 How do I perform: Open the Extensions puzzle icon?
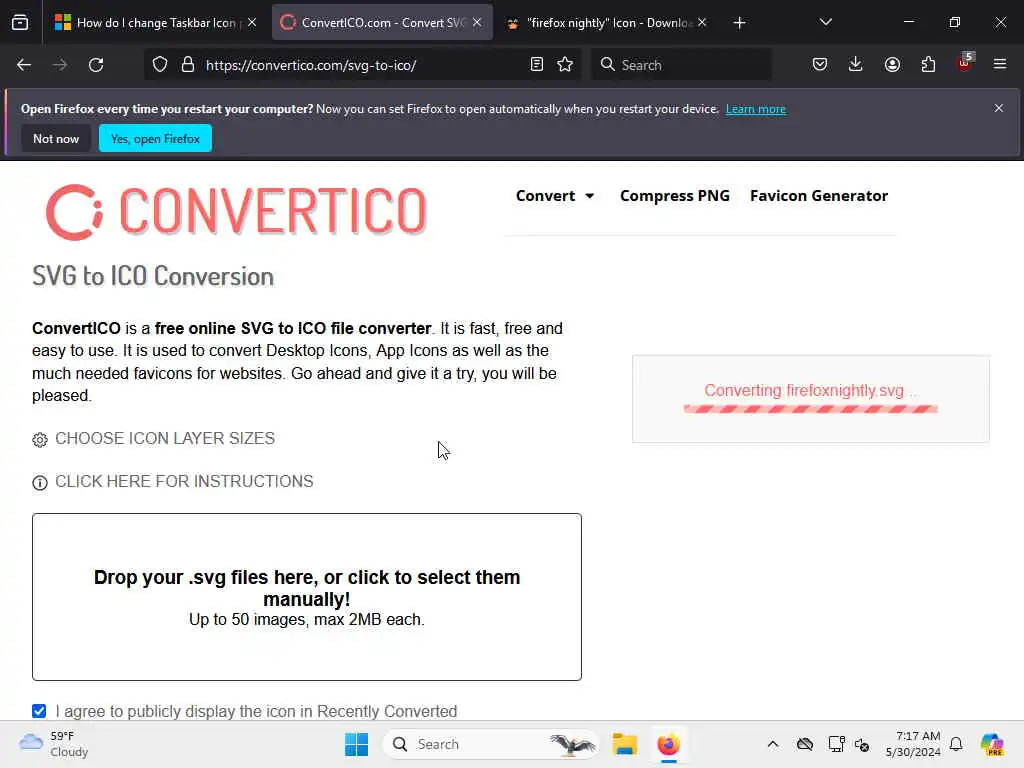pyautogui.click(x=928, y=65)
